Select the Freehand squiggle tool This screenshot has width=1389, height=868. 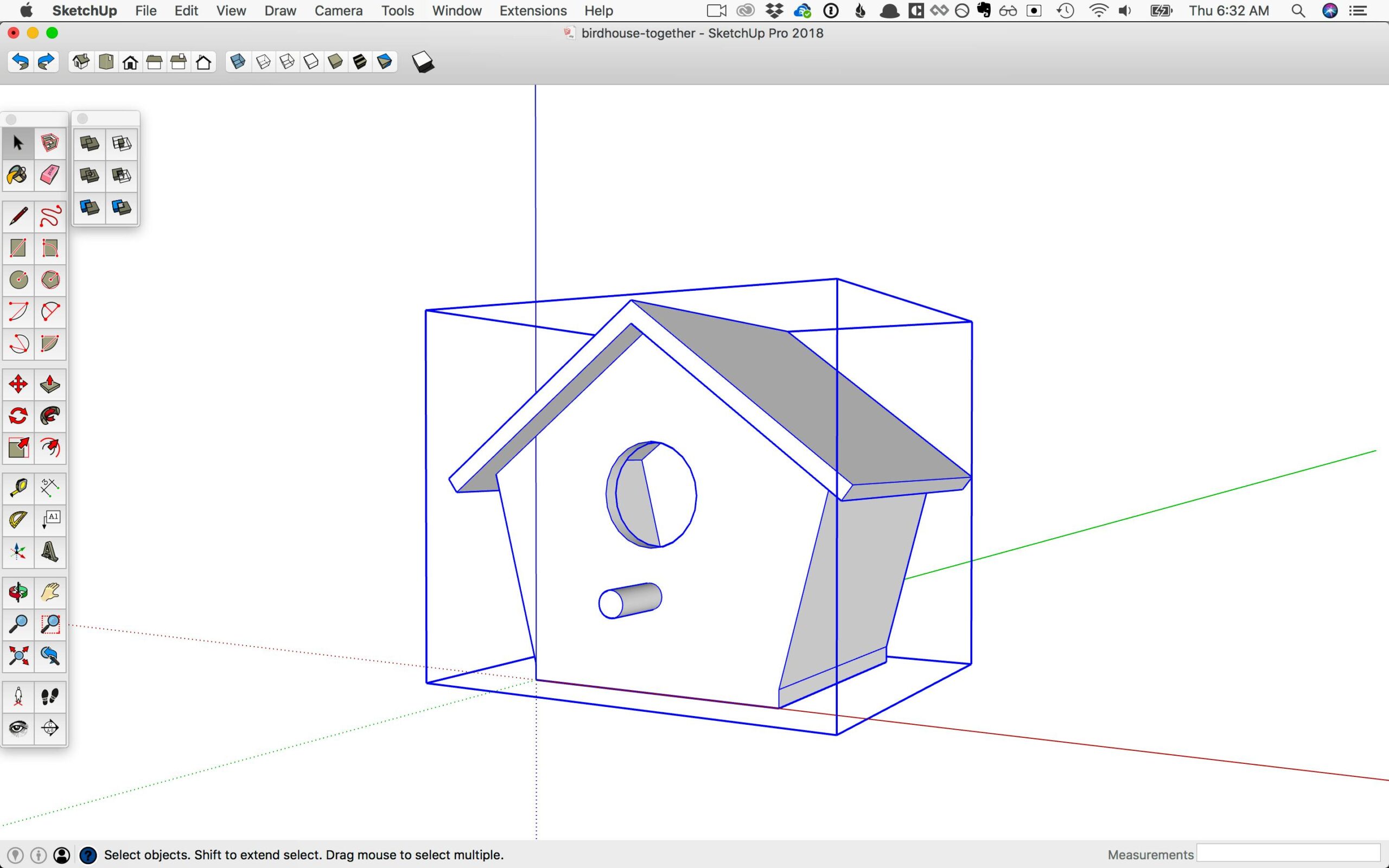coord(50,216)
